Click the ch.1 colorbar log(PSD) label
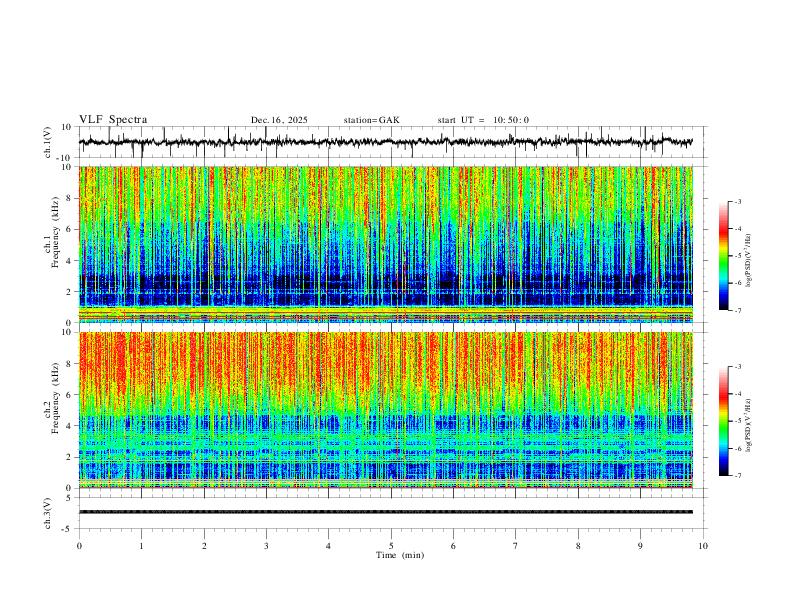The image size is (792, 612). click(749, 261)
